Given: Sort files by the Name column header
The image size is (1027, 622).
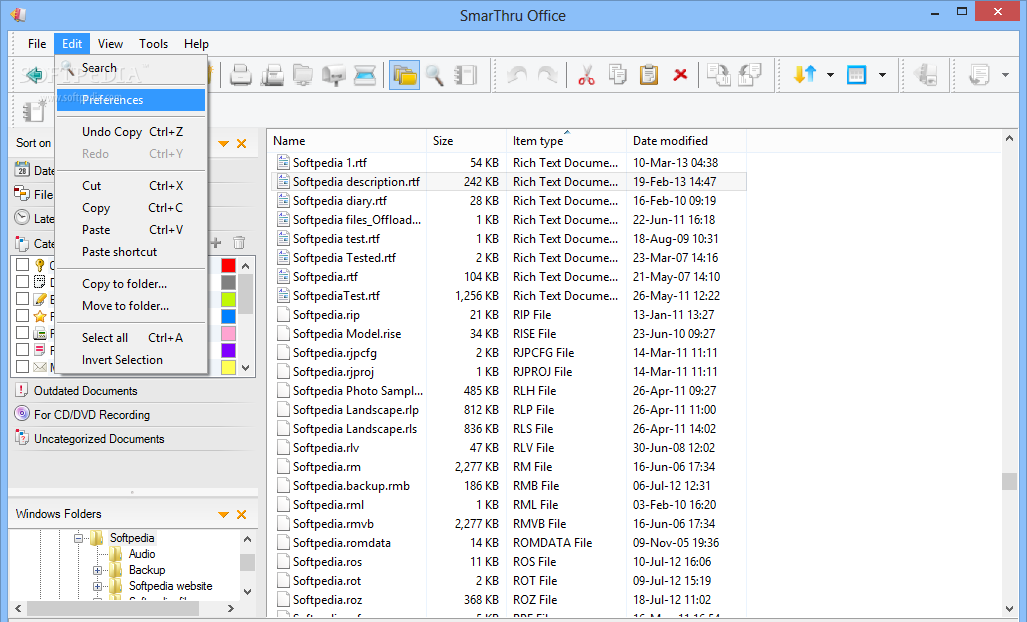Looking at the screenshot, I should pyautogui.click(x=347, y=141).
